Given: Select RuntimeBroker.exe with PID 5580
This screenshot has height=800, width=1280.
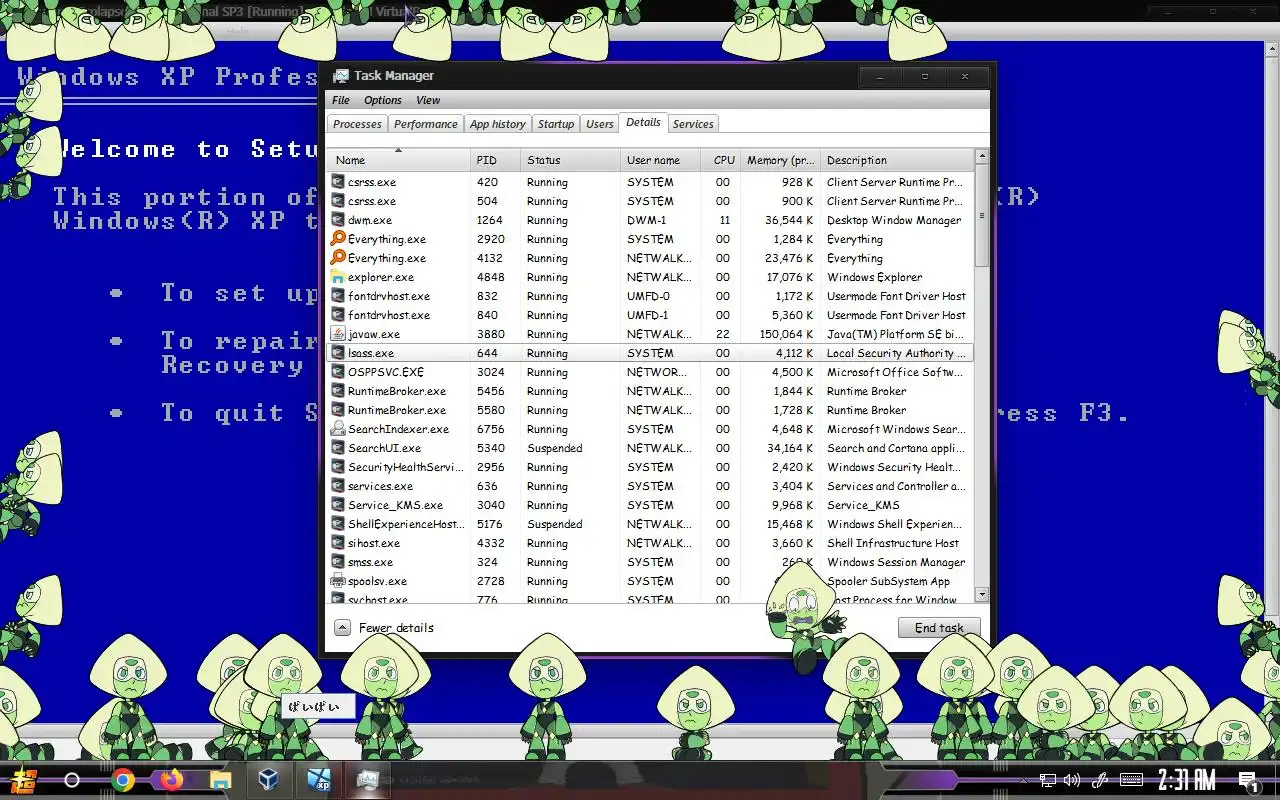Looking at the screenshot, I should 650,410.
